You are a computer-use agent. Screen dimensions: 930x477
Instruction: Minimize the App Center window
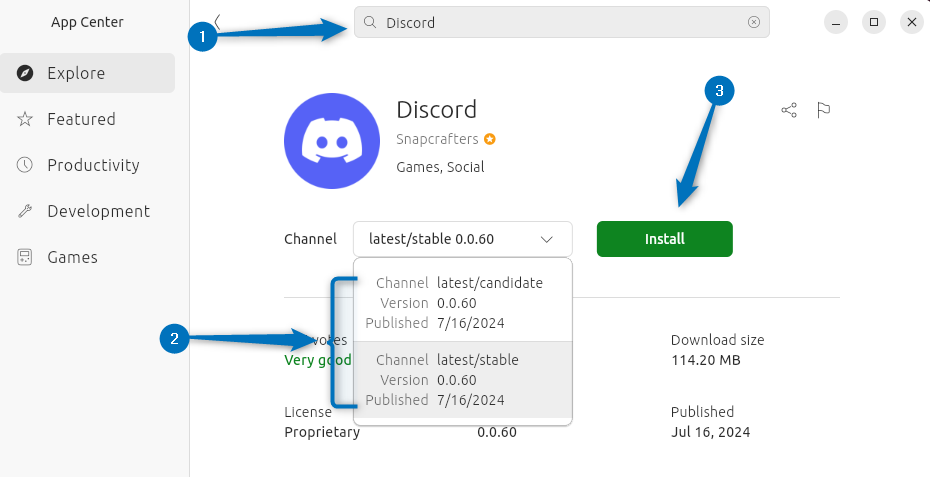point(836,23)
